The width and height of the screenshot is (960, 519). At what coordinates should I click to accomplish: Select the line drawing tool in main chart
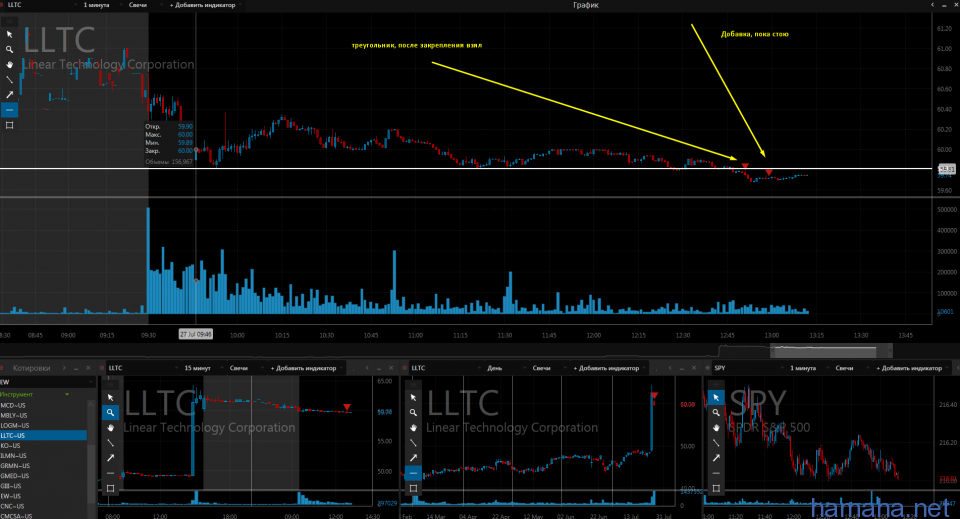click(x=9, y=80)
